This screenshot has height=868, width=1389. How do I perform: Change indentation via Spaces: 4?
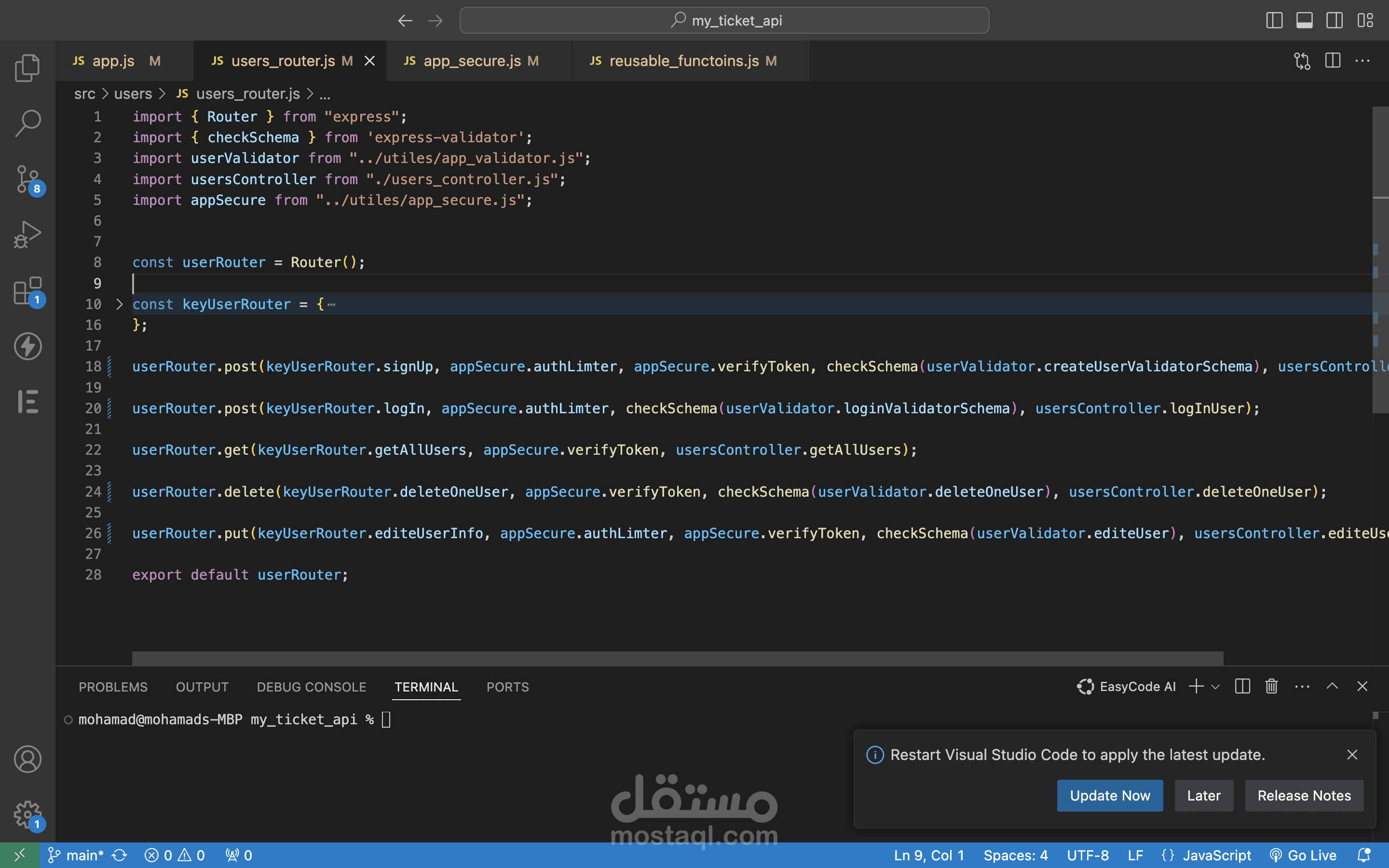click(1015, 855)
